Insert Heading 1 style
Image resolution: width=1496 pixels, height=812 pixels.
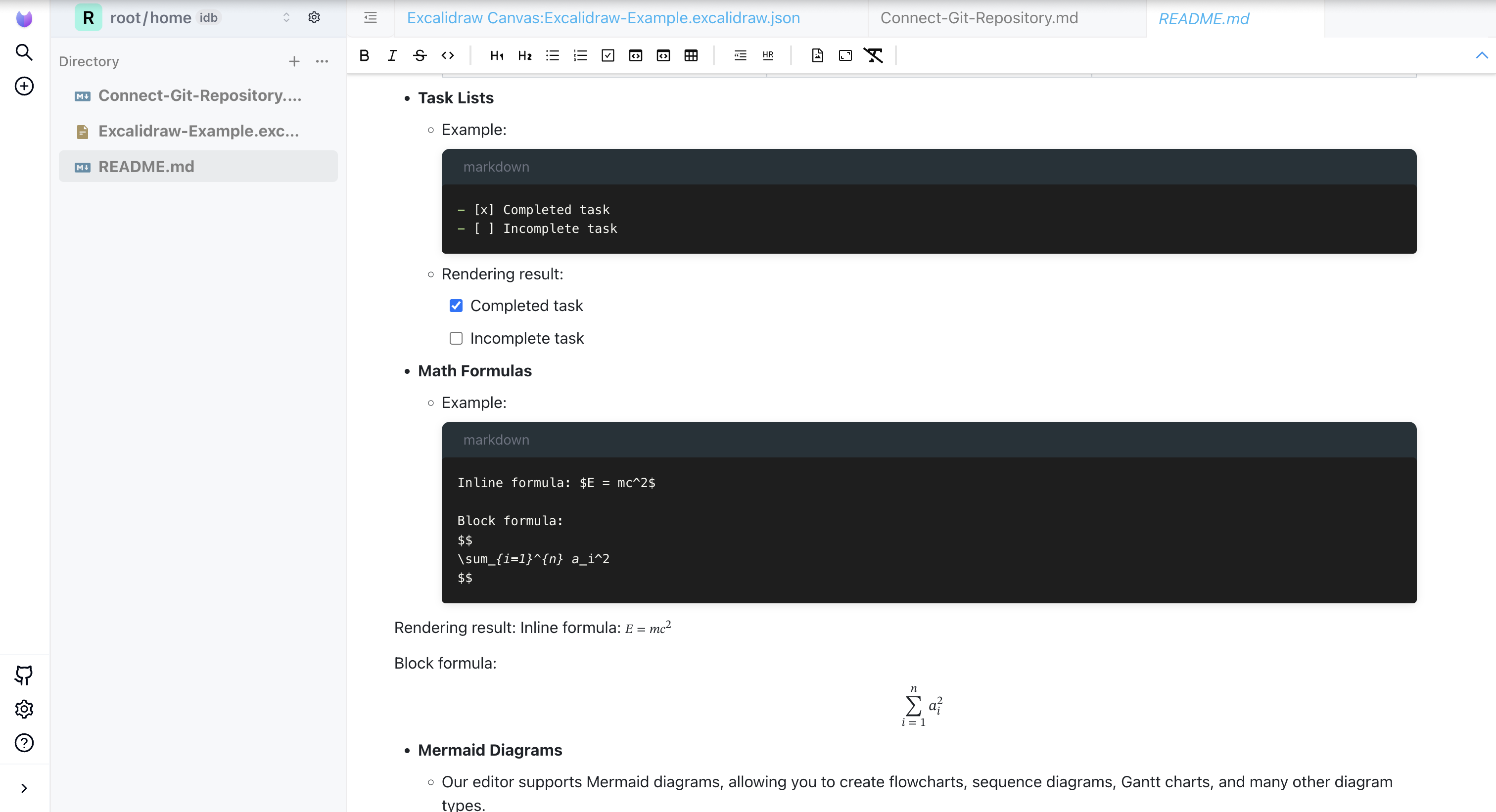(497, 55)
